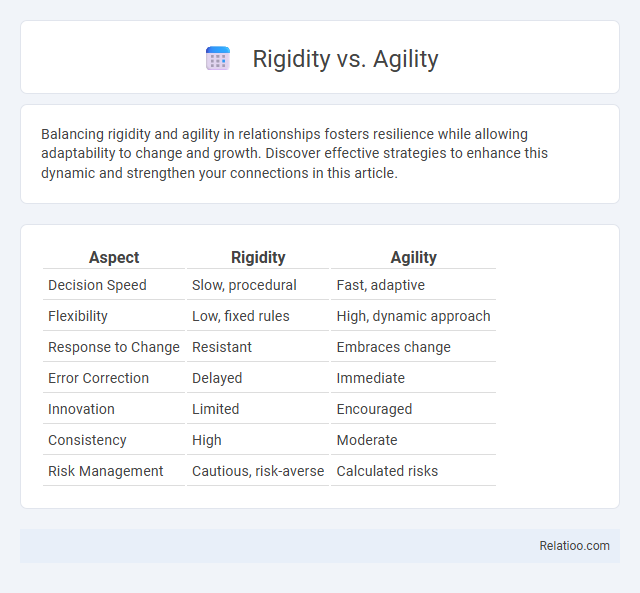The image size is (640, 593).
Task: Select the Aspect column header
Action: point(114,258)
